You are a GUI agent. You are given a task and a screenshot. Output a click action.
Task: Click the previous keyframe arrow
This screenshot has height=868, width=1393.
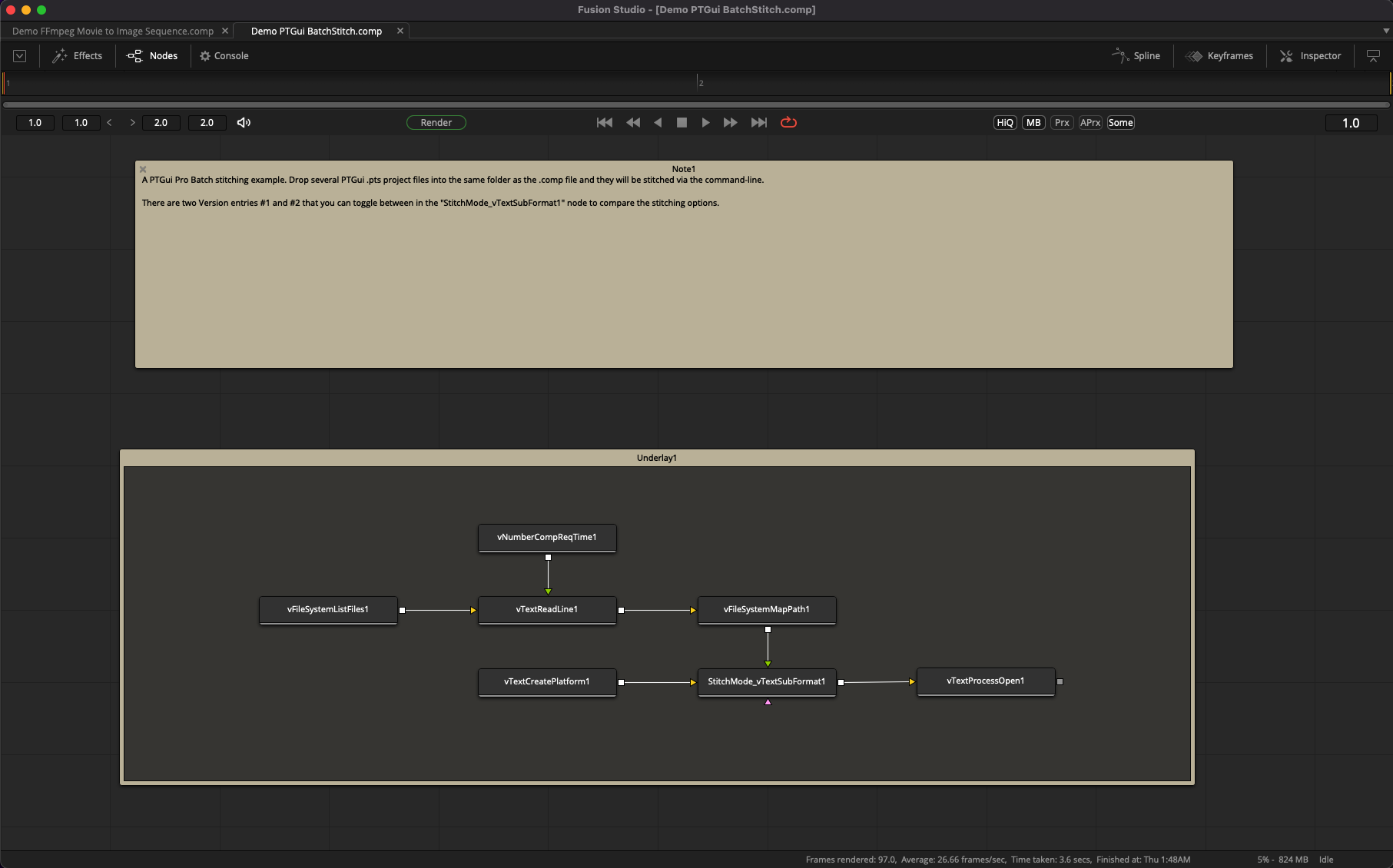click(110, 123)
